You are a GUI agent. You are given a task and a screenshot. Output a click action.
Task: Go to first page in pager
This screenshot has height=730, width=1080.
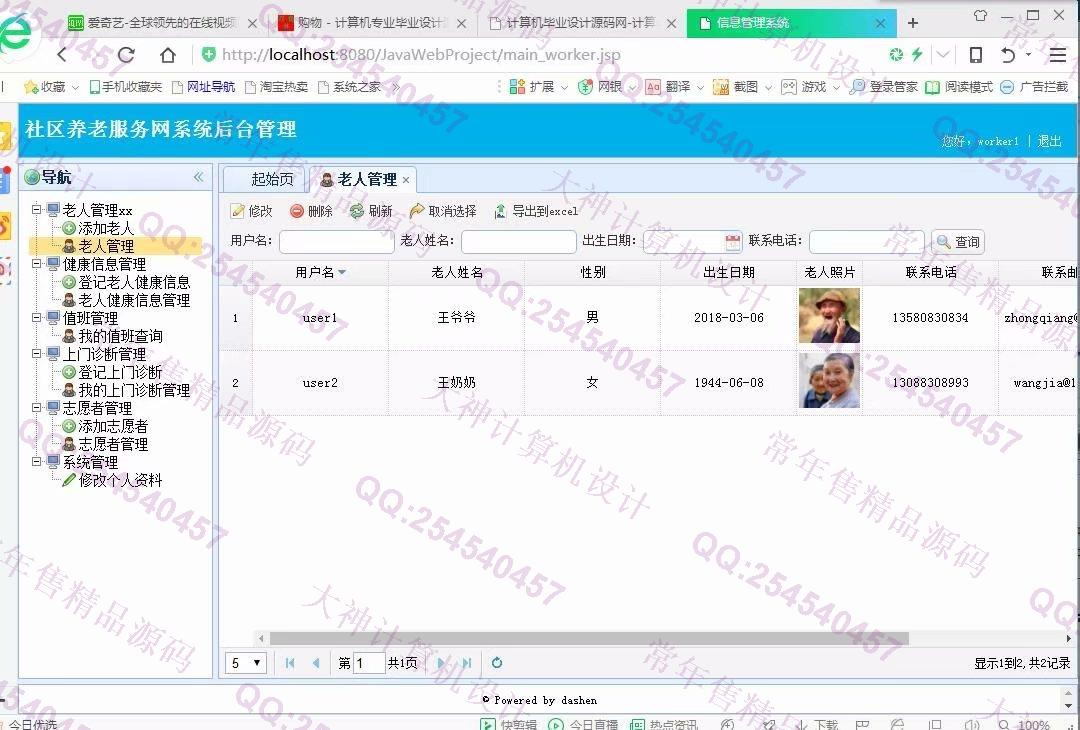point(290,663)
